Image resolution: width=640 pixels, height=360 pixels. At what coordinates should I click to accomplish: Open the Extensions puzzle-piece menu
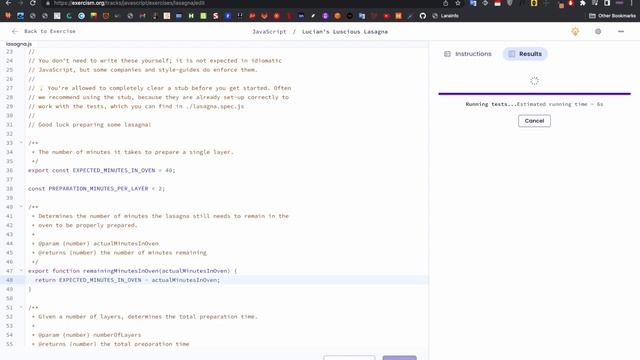click(x=583, y=3)
